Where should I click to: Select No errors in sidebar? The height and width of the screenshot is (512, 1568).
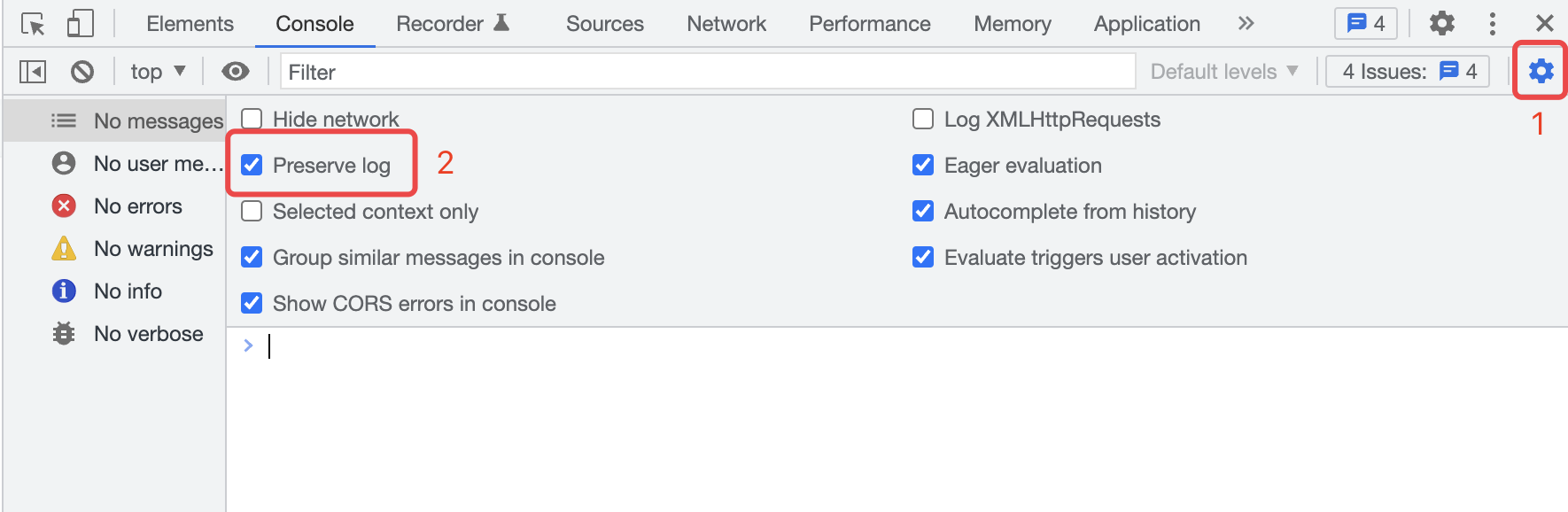point(137,206)
